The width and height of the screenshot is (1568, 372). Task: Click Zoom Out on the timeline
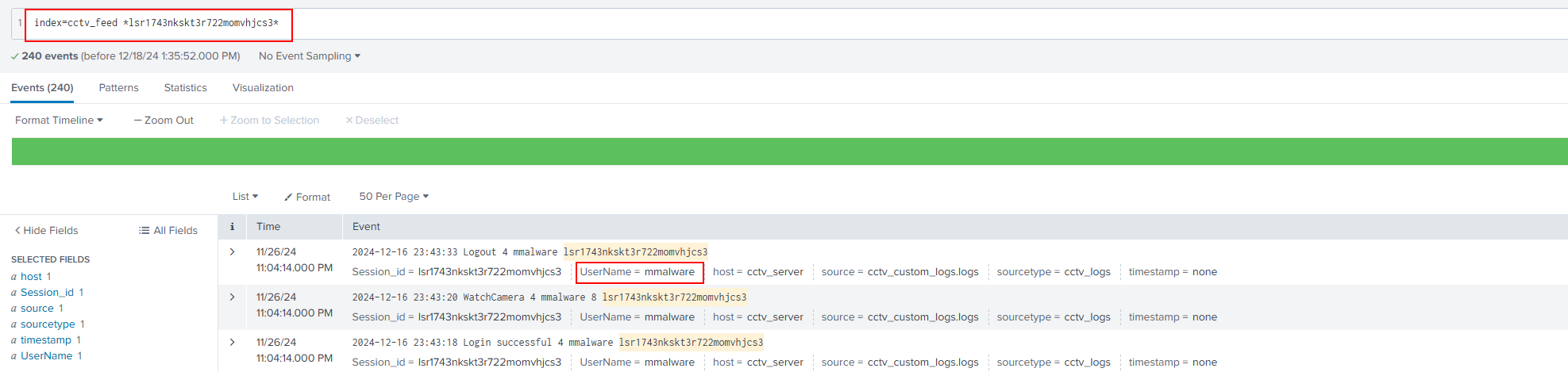tap(164, 121)
